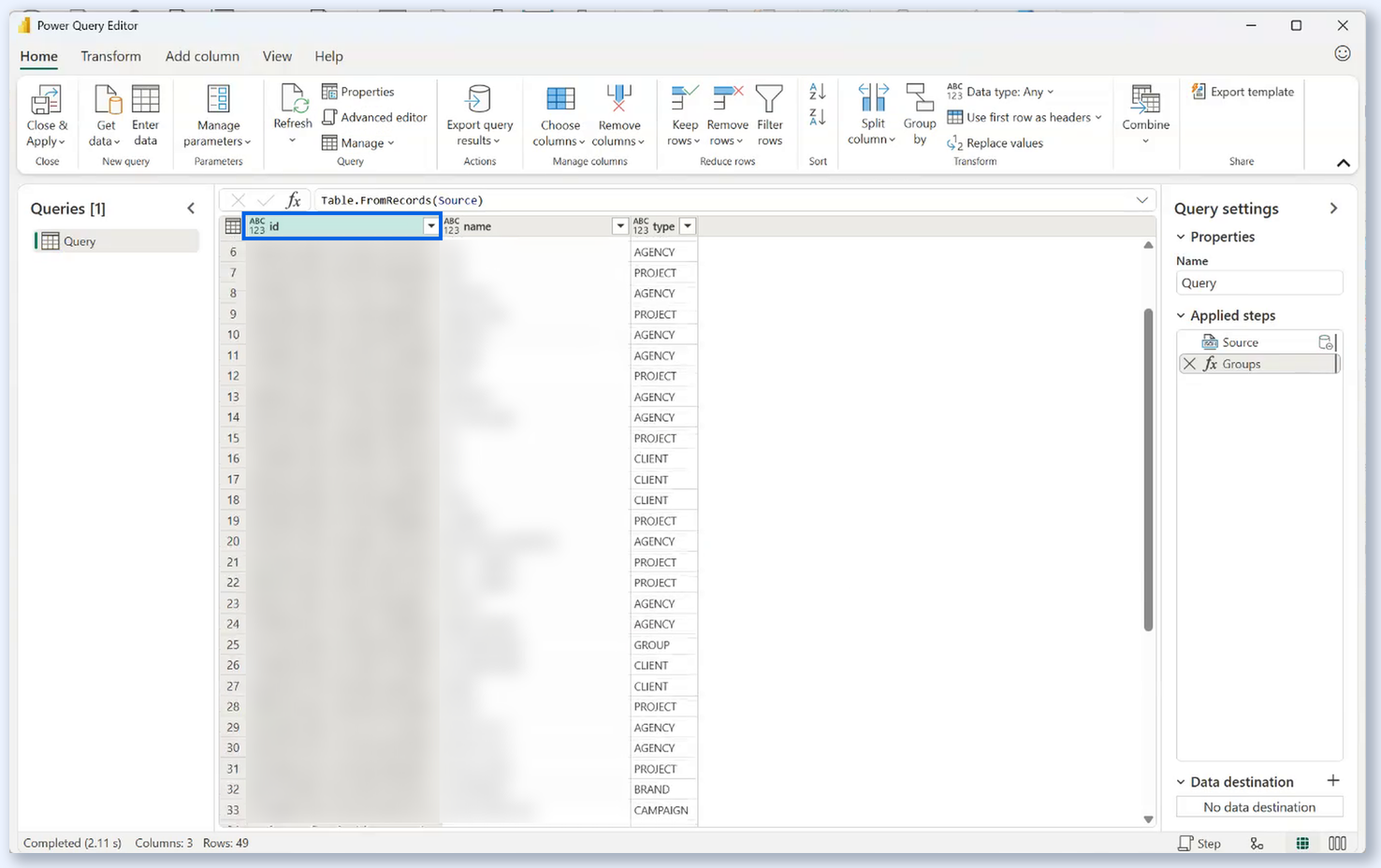Open the View tab
The height and width of the screenshot is (868, 1381).
[x=277, y=56]
